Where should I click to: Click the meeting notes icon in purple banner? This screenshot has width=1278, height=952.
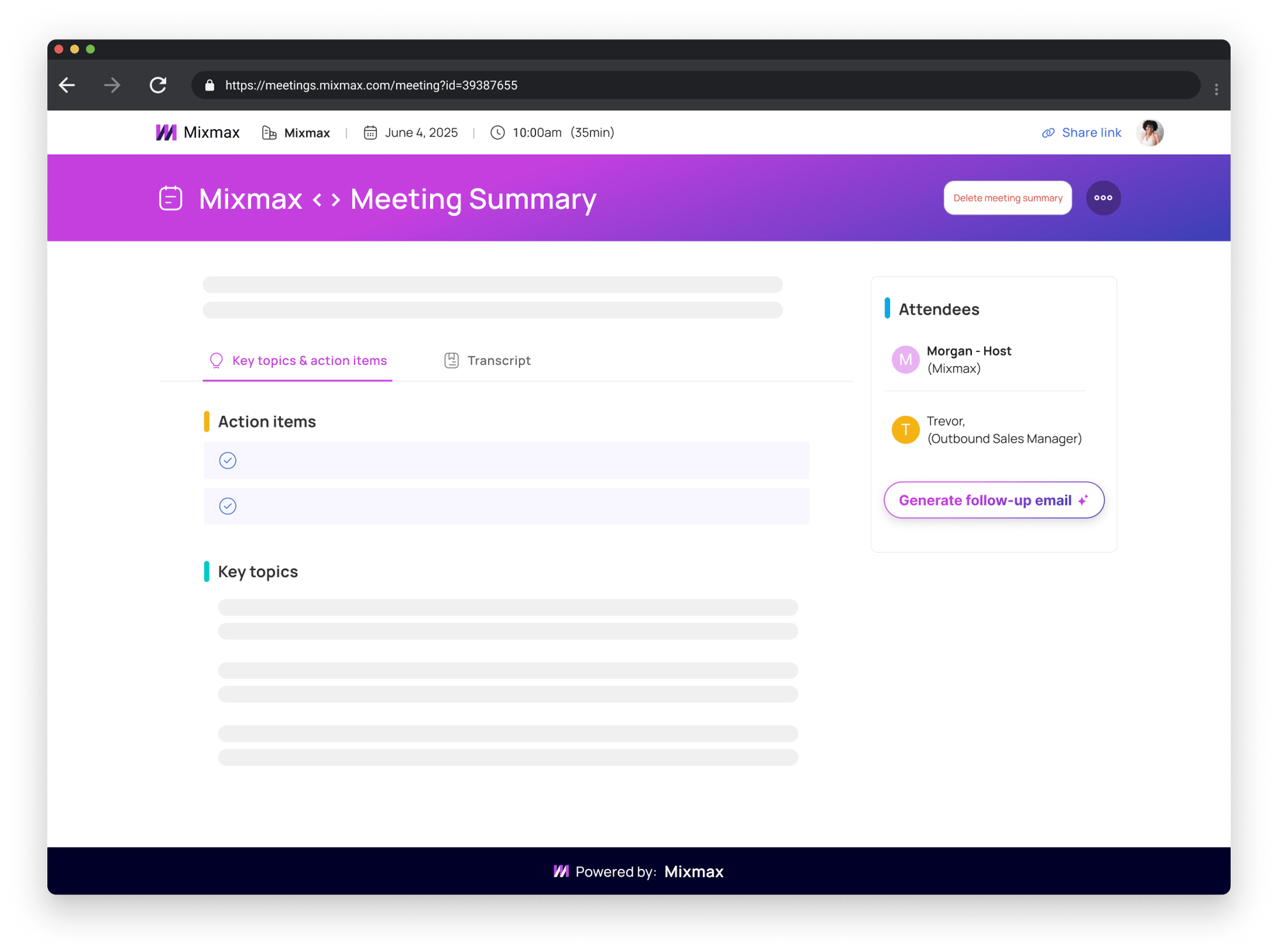coord(171,198)
